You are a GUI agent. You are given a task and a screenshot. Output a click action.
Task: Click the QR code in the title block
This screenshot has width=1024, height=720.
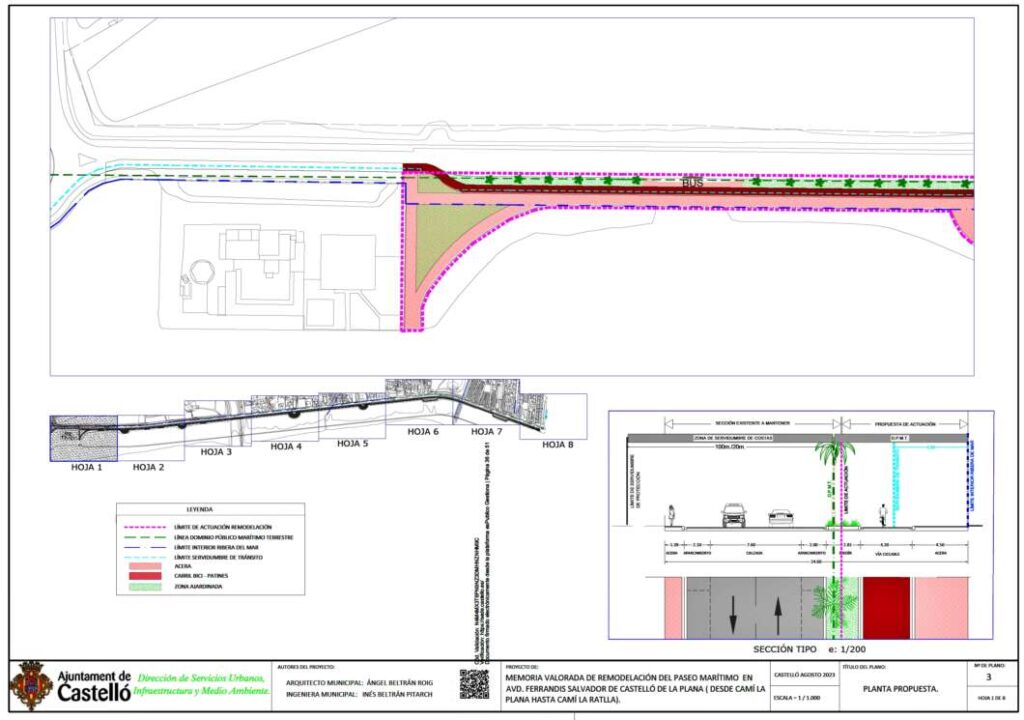point(475,683)
